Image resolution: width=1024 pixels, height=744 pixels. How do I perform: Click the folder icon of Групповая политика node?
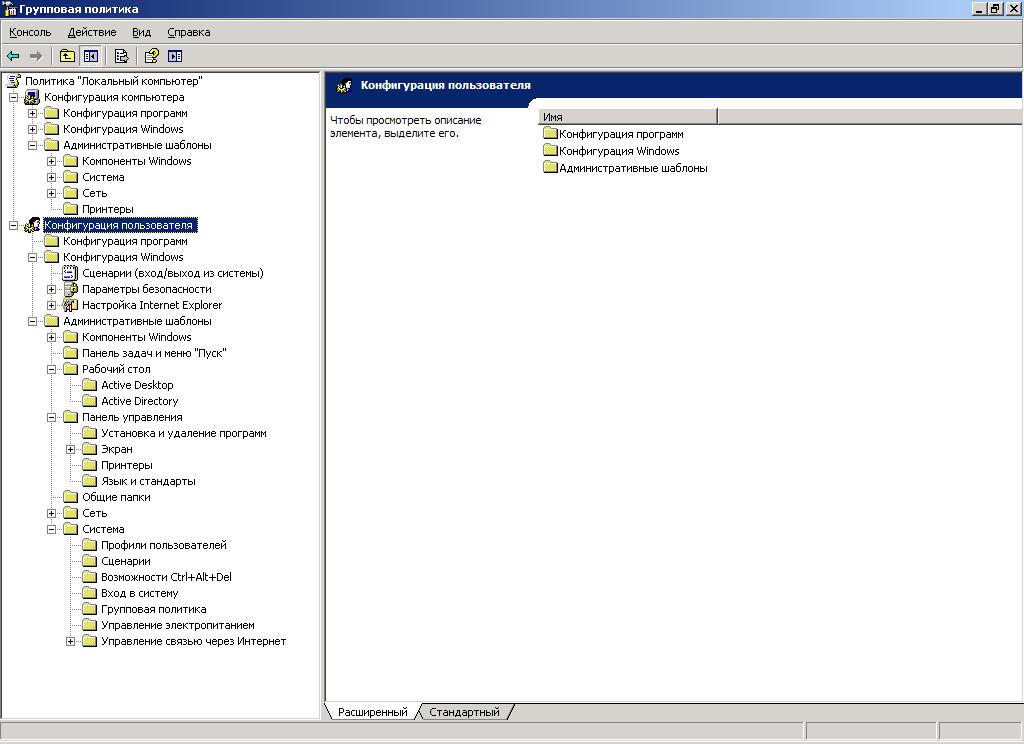click(89, 609)
